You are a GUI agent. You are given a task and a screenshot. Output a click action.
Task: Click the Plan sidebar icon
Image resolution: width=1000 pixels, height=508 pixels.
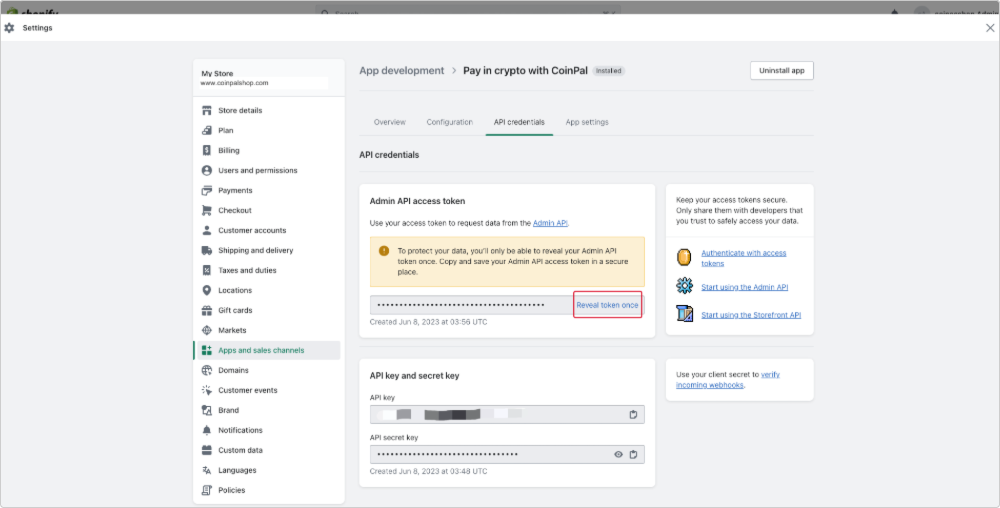coord(207,130)
